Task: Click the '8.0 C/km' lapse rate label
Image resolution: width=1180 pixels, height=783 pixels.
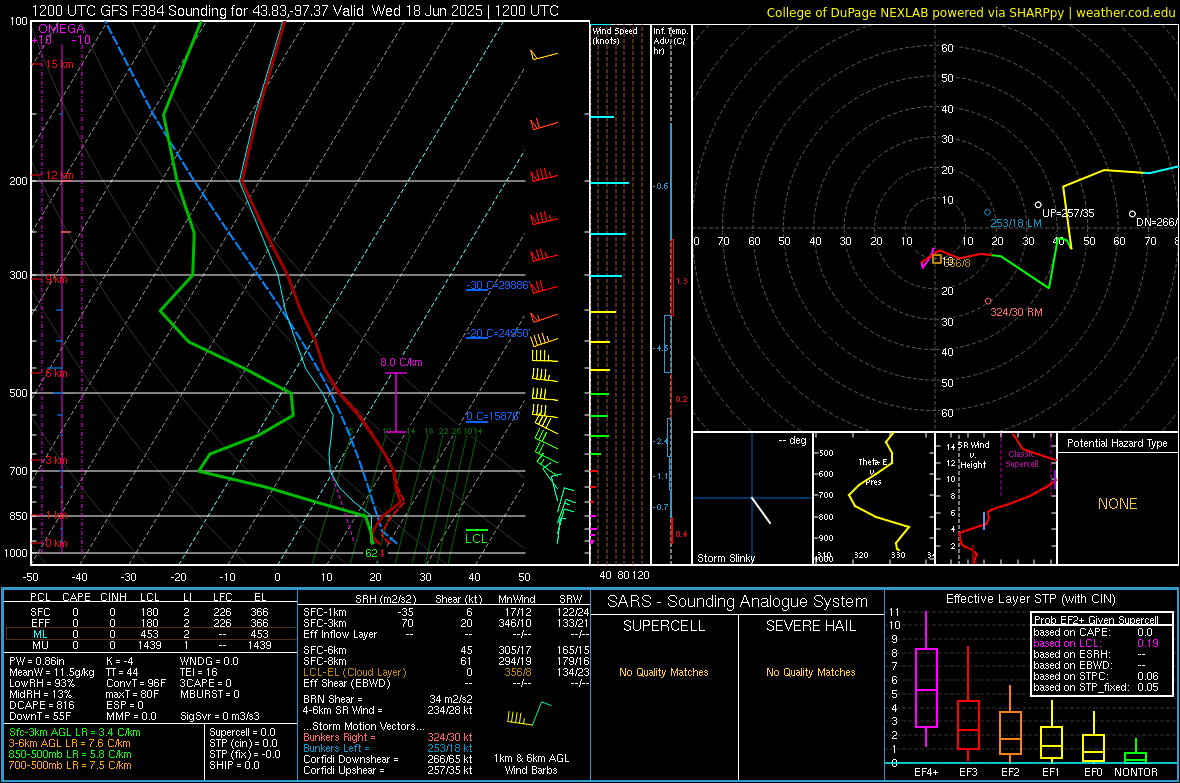Action: point(401,362)
